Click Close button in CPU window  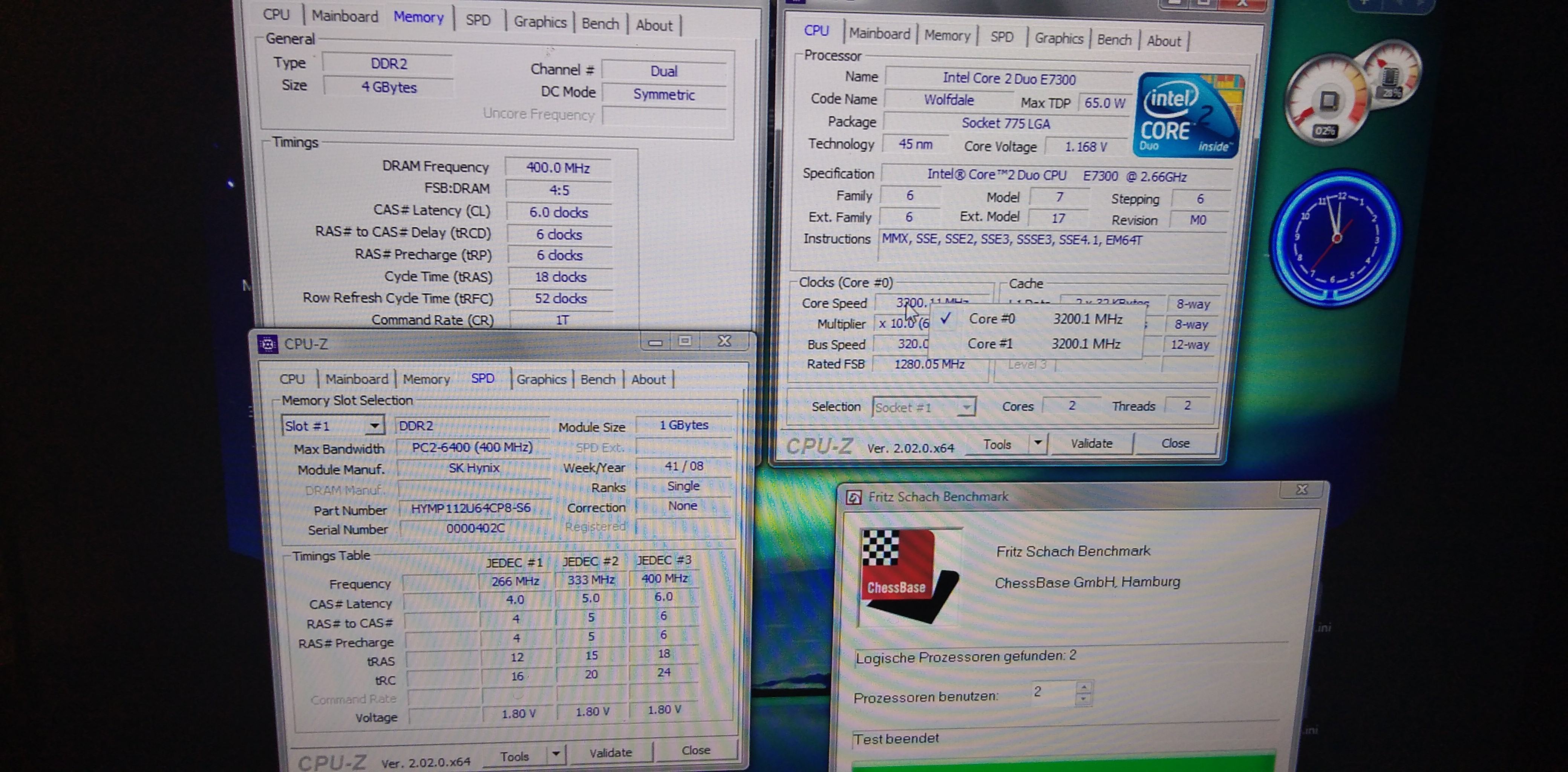(x=1175, y=443)
